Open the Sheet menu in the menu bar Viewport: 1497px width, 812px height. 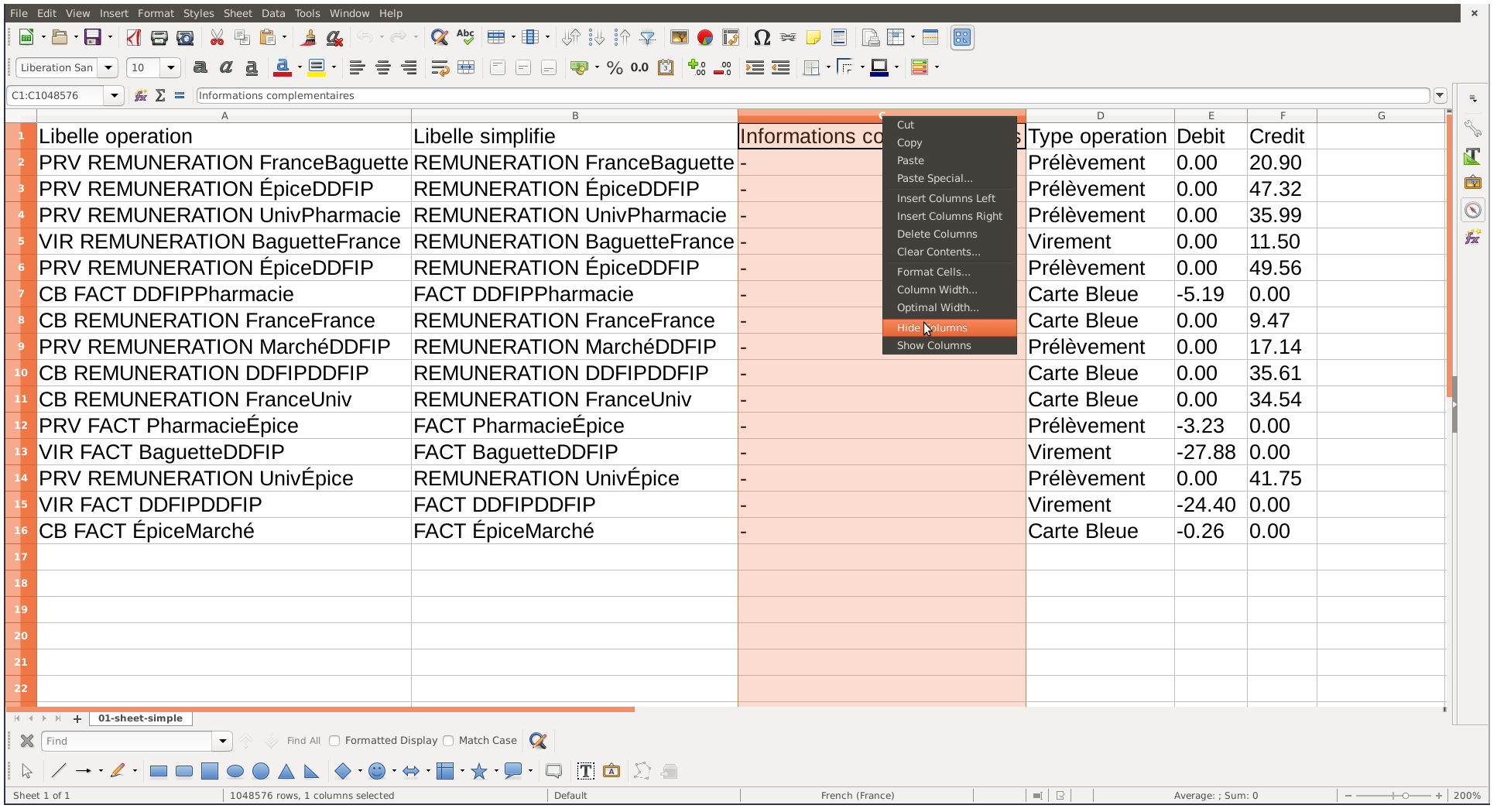238,13
